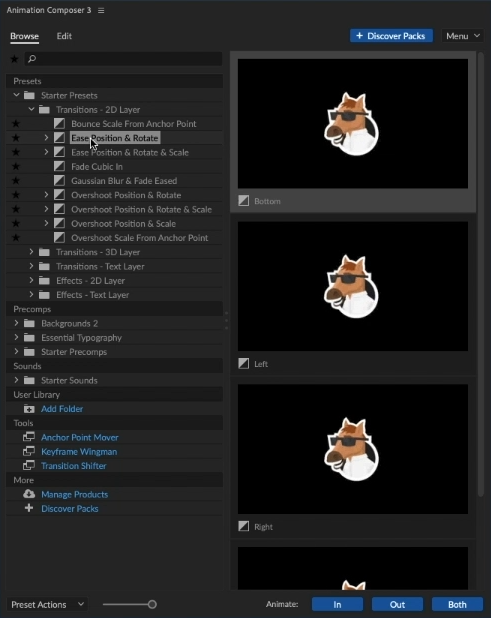Expand Overshoot Position & Rotate variants
Viewport: 491px width, 618px height.
[x=46, y=195]
